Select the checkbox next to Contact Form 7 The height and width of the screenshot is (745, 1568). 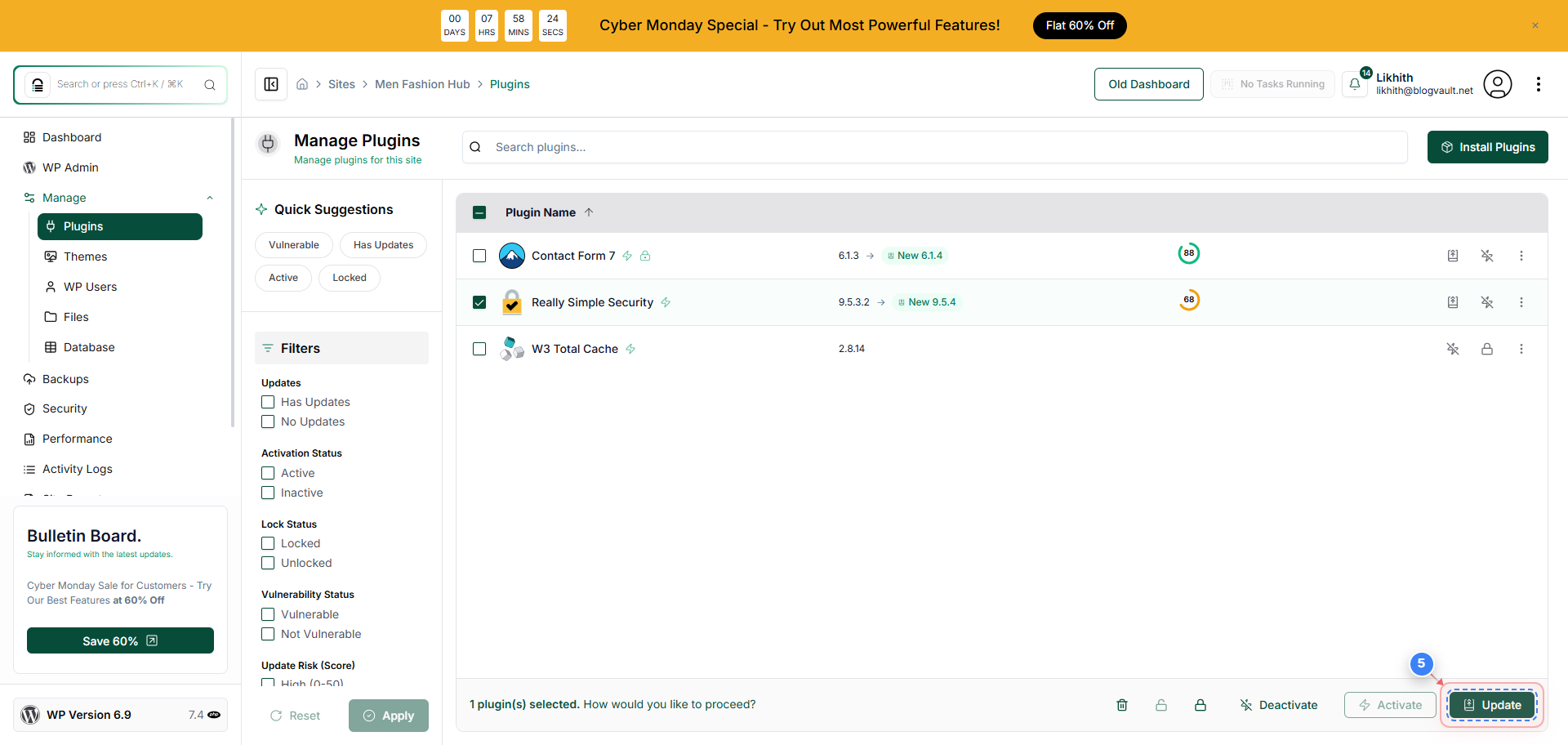pos(479,255)
